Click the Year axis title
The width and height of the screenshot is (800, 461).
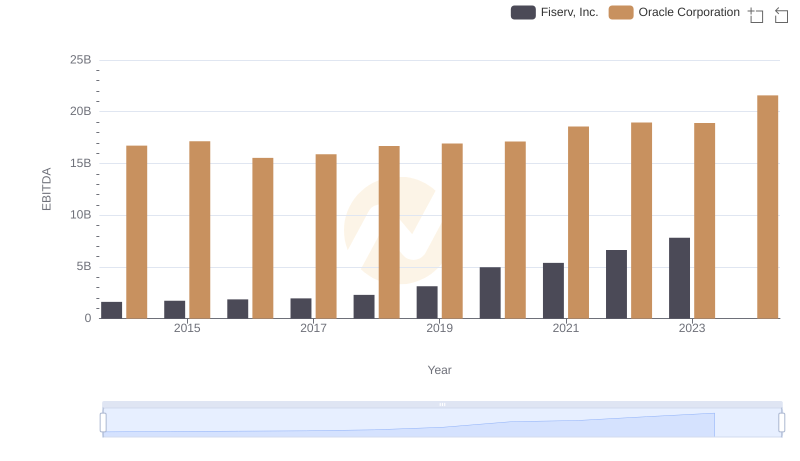[439, 370]
